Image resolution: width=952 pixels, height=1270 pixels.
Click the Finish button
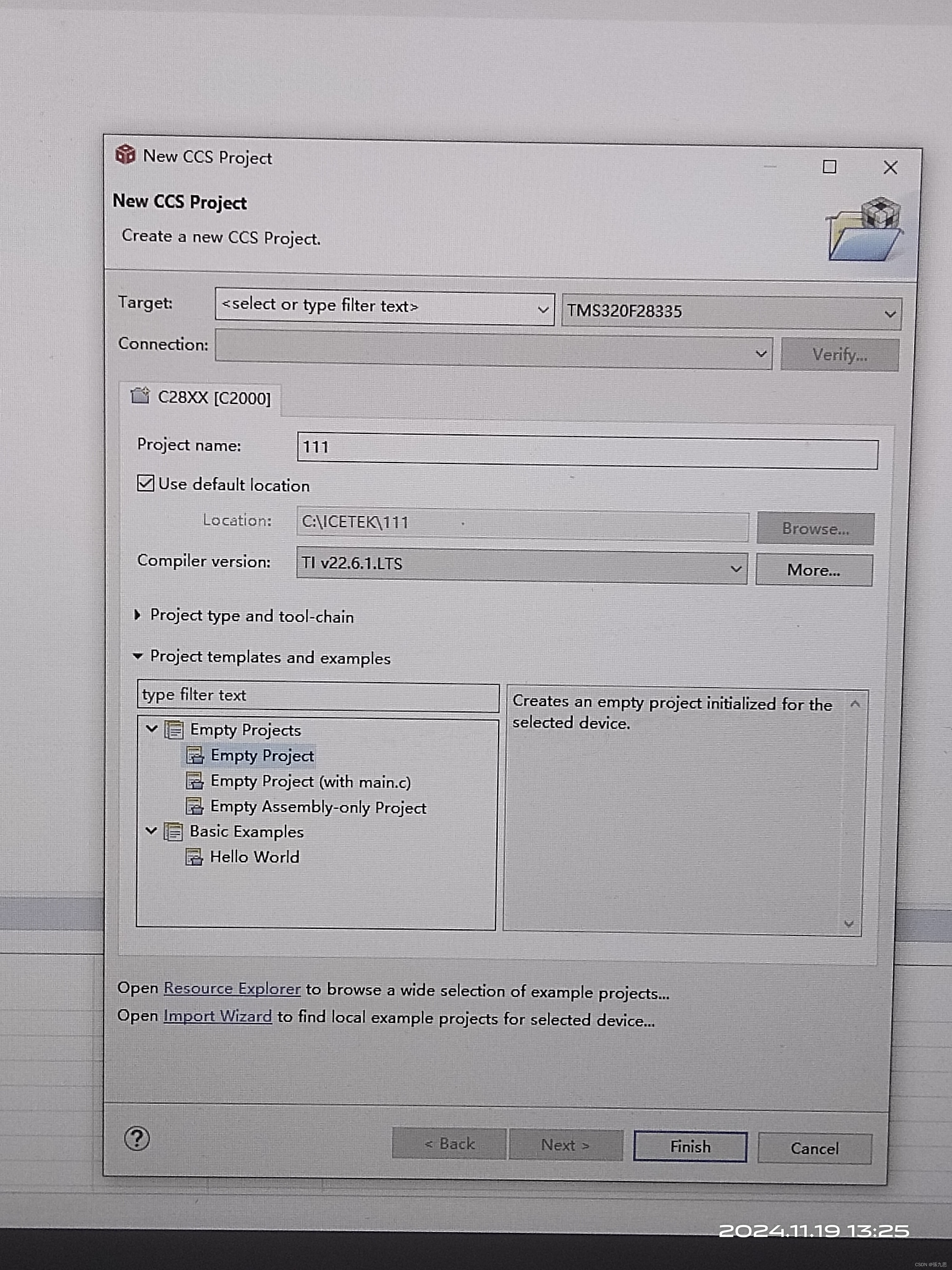(x=690, y=1146)
